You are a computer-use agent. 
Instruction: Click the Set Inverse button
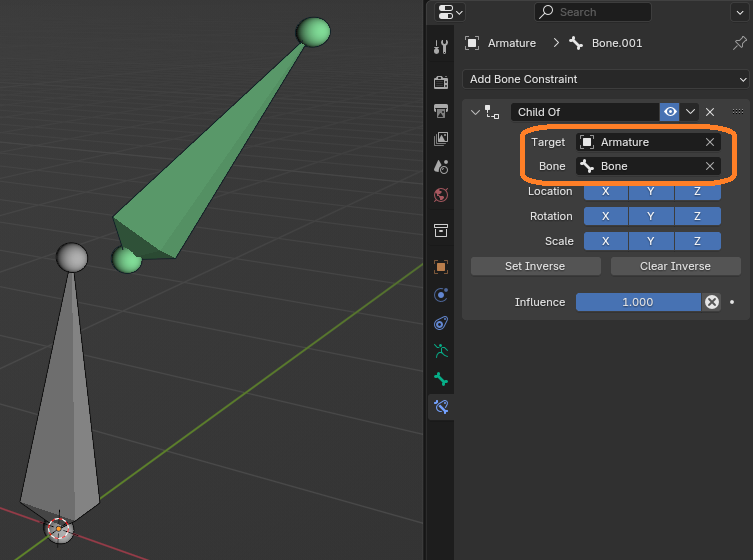click(535, 266)
